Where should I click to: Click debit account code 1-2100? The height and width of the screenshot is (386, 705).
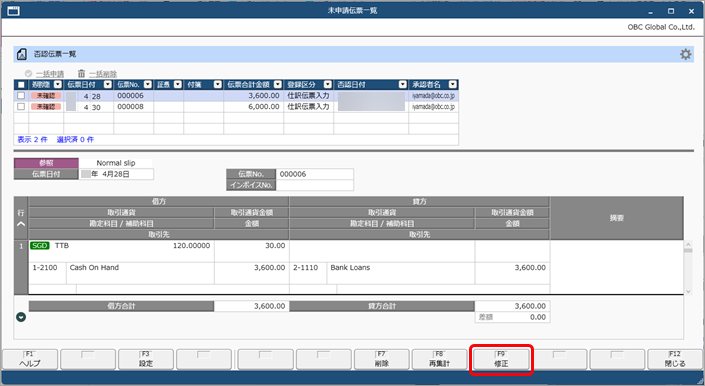[x=45, y=267]
